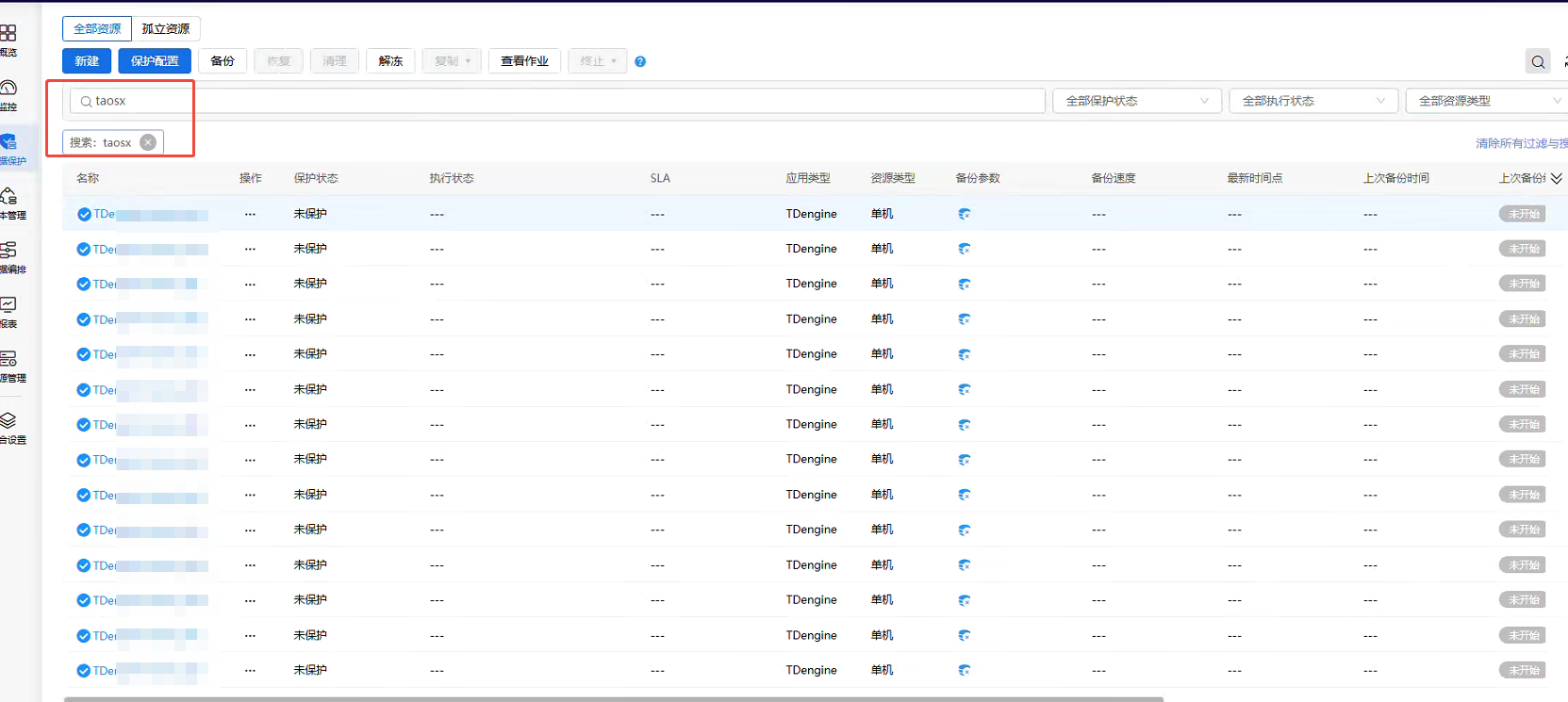Uncheck the first TDengine row checkbox
Image resolution: width=1568 pixels, height=702 pixels.
click(x=84, y=214)
